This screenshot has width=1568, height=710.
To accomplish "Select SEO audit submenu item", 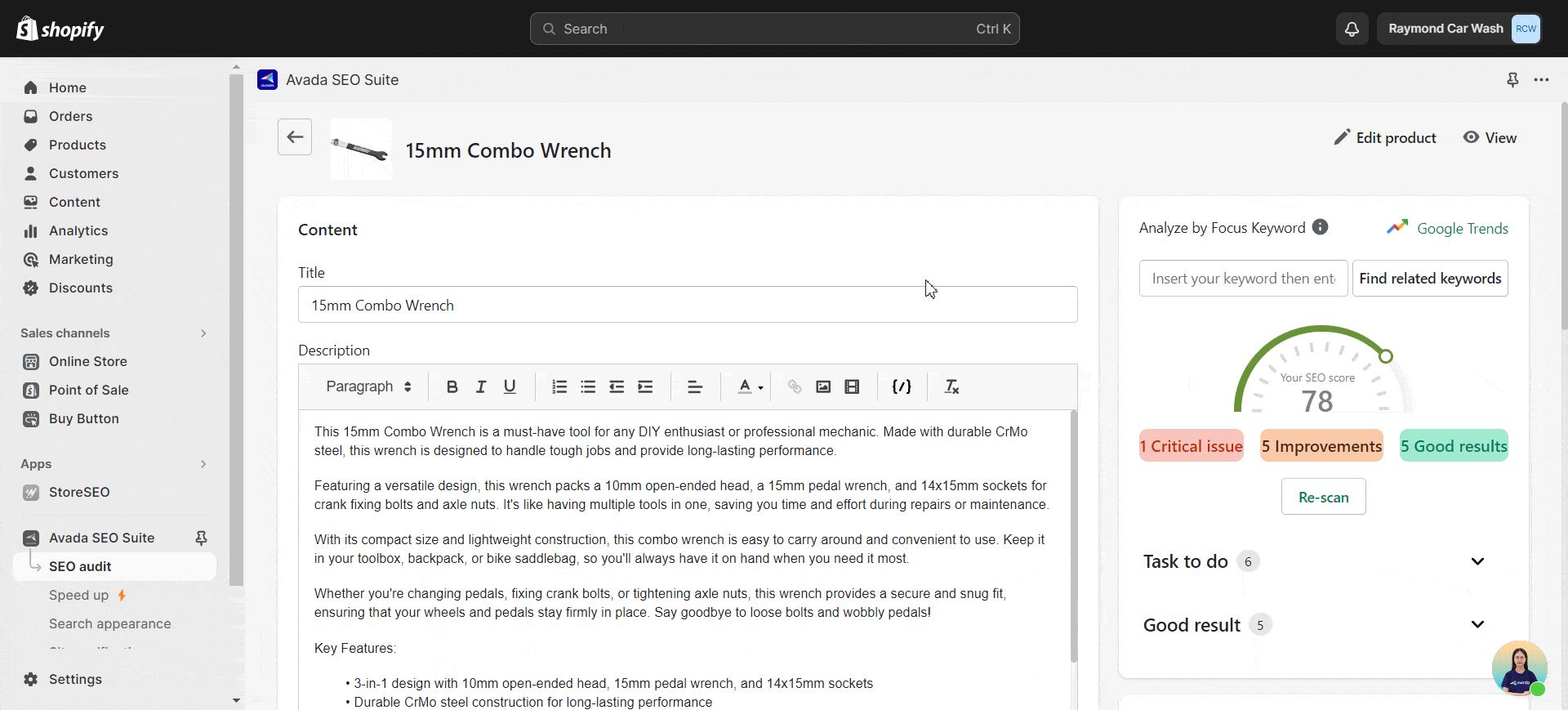I will (x=114, y=566).
